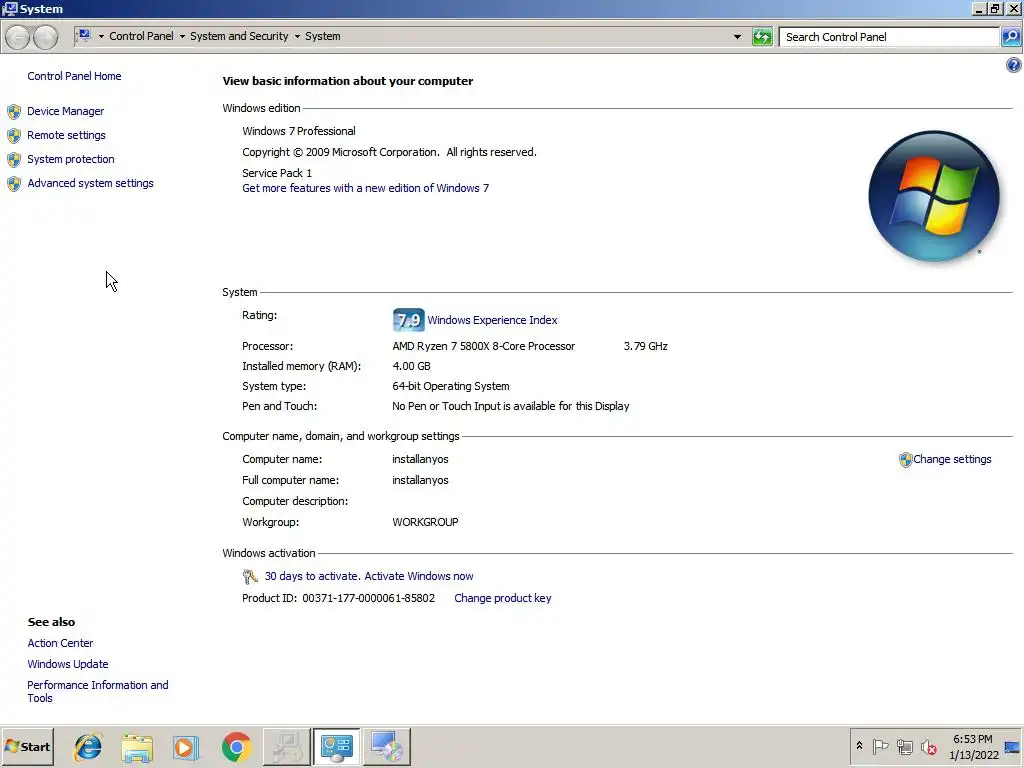The height and width of the screenshot is (768, 1024).
Task: Click the WORKGROUP value text
Action: coord(425,522)
